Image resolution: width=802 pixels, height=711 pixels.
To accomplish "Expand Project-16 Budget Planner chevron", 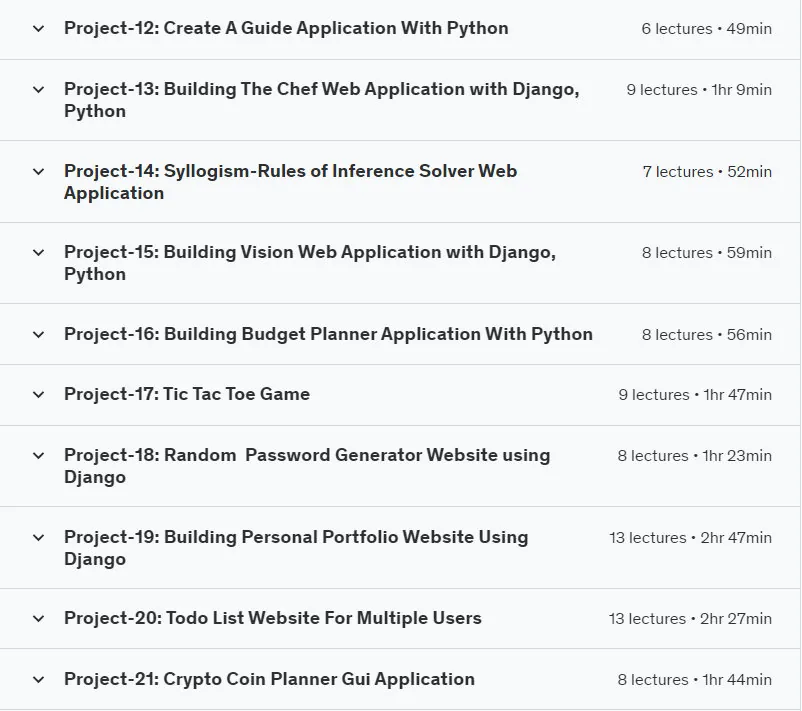I will pos(38,335).
